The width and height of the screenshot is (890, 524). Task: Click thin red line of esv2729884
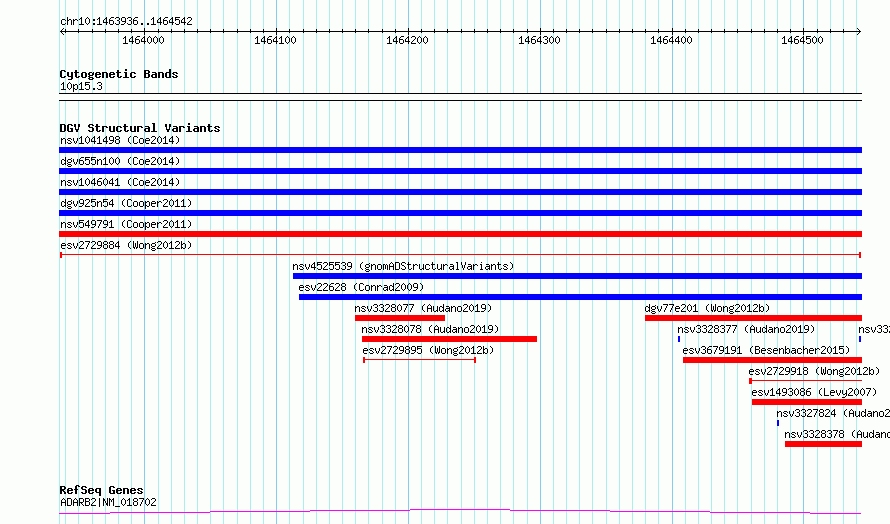[x=460, y=255]
